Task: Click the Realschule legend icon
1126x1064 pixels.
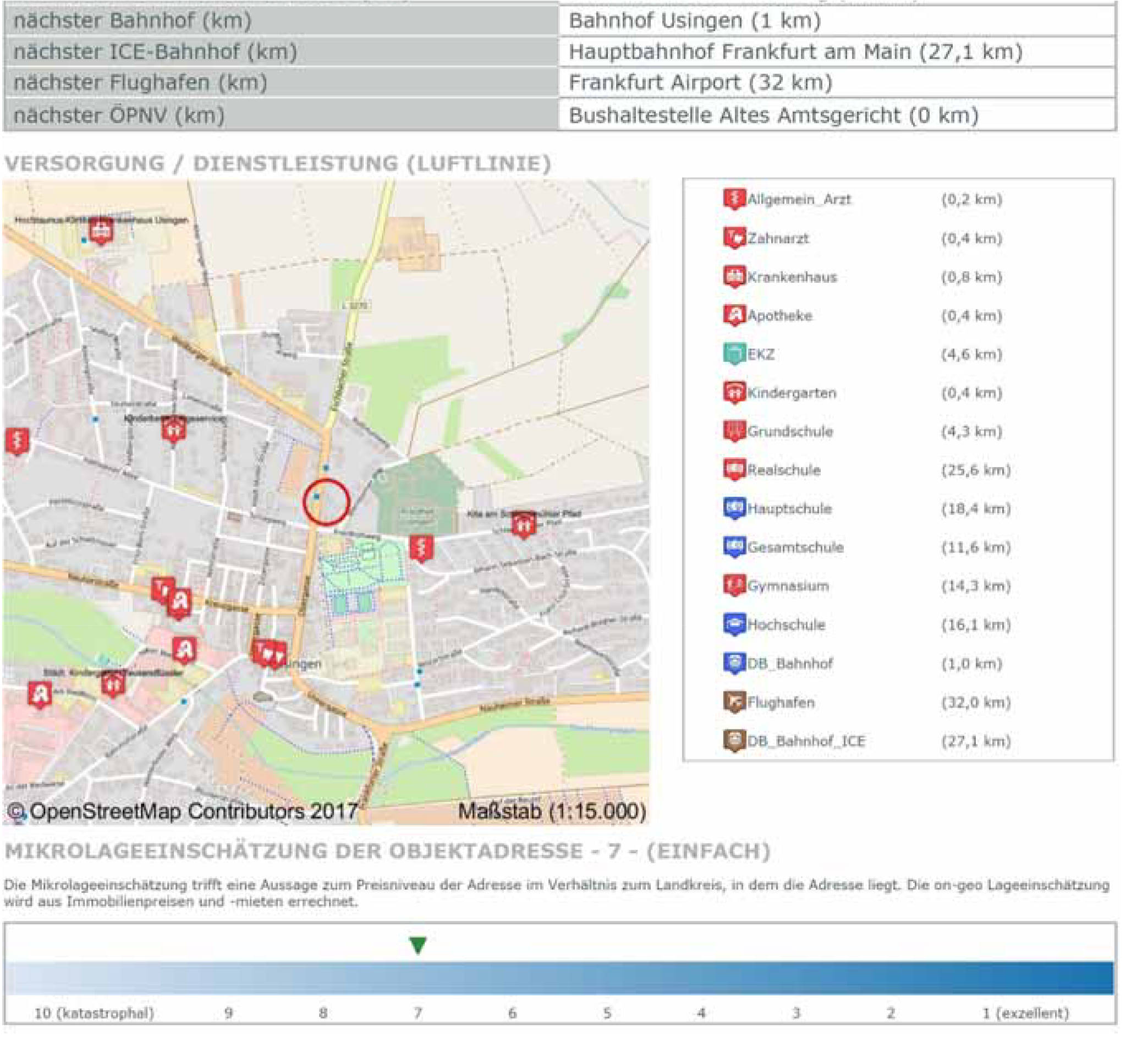Action: tap(734, 470)
